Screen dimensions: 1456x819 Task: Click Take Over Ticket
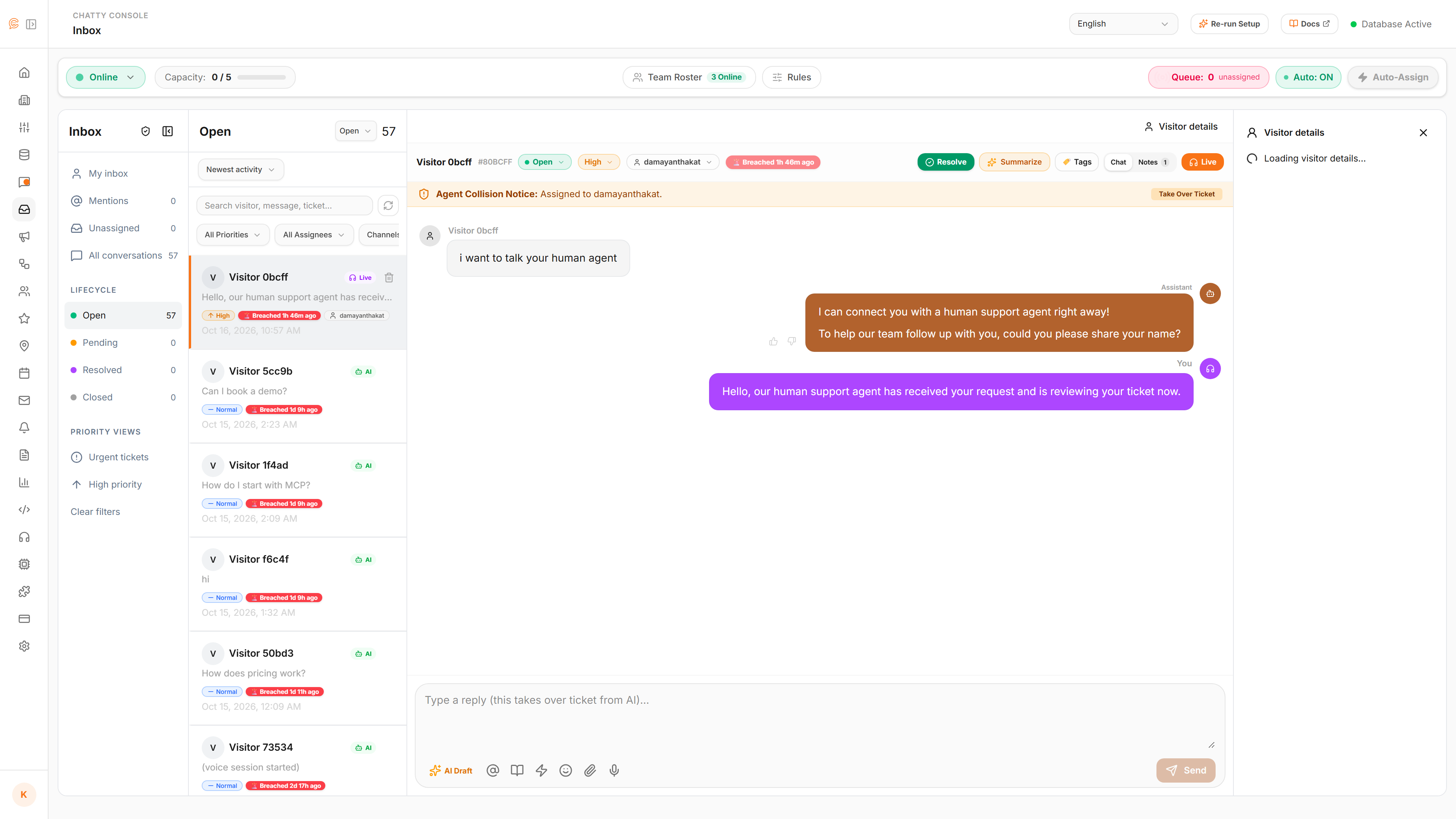[x=1186, y=194]
